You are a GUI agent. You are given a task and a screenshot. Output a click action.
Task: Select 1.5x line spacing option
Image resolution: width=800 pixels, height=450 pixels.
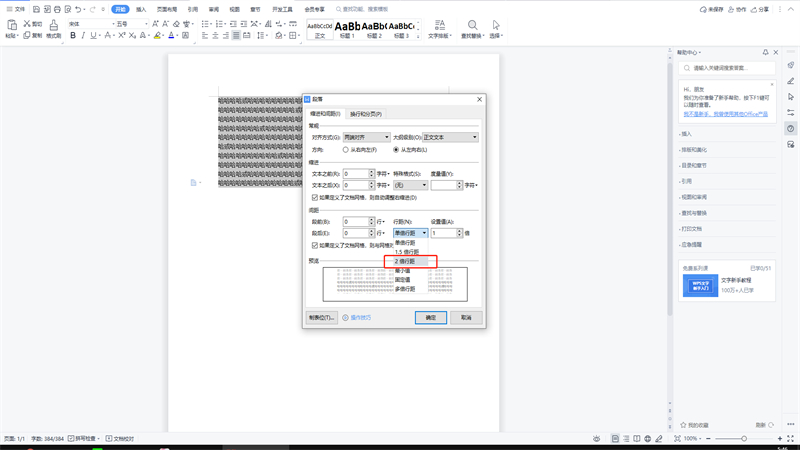(x=411, y=252)
